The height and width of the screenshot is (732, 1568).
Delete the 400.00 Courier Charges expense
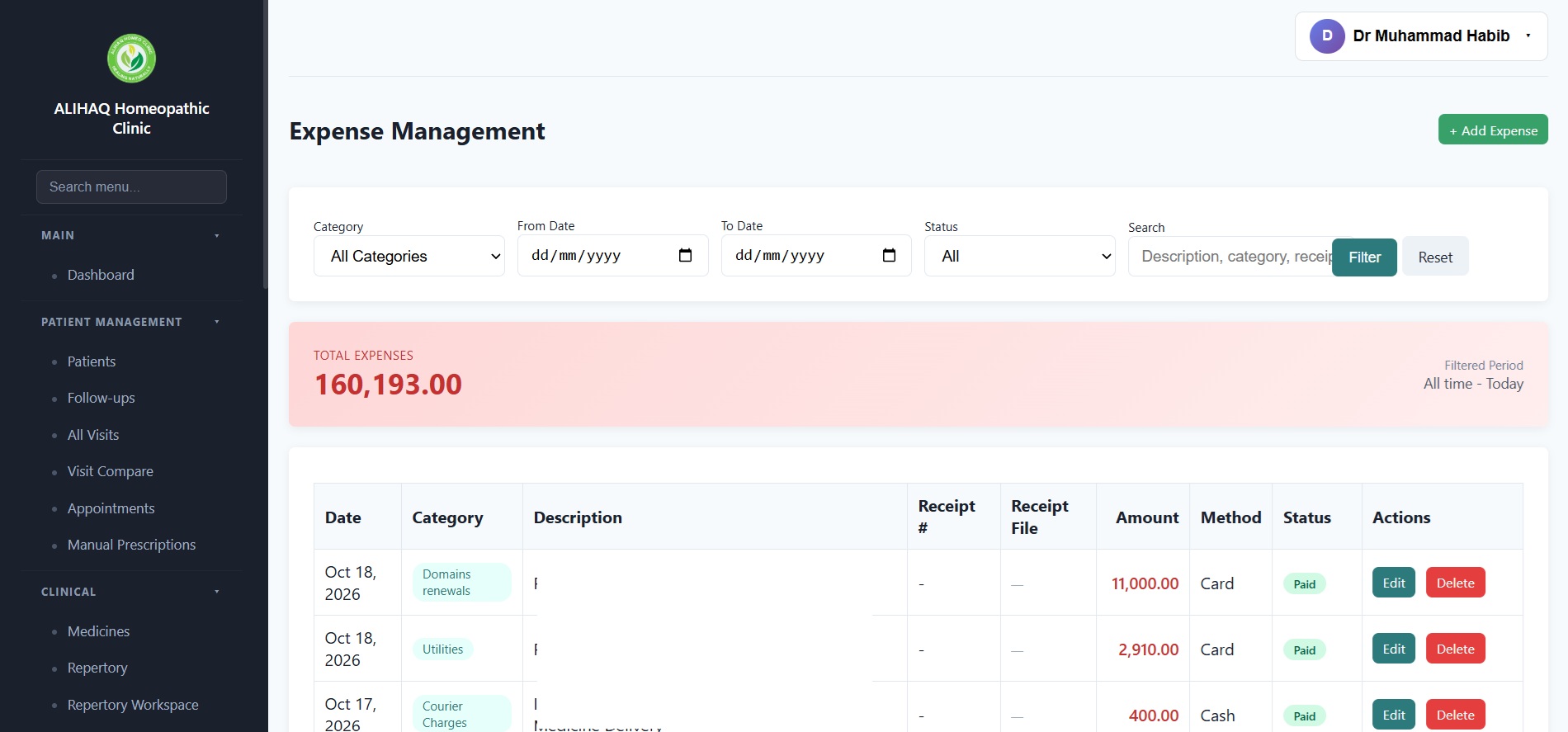1455,715
